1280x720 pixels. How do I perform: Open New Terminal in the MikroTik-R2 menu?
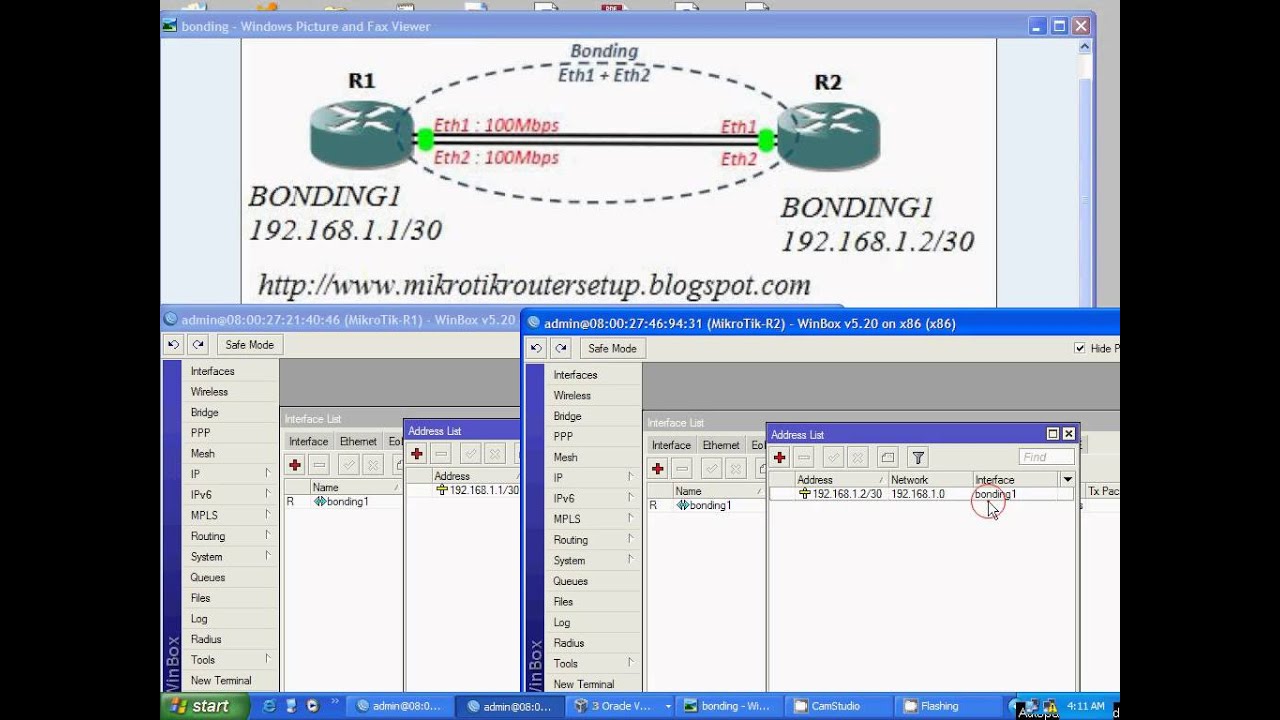click(x=583, y=684)
